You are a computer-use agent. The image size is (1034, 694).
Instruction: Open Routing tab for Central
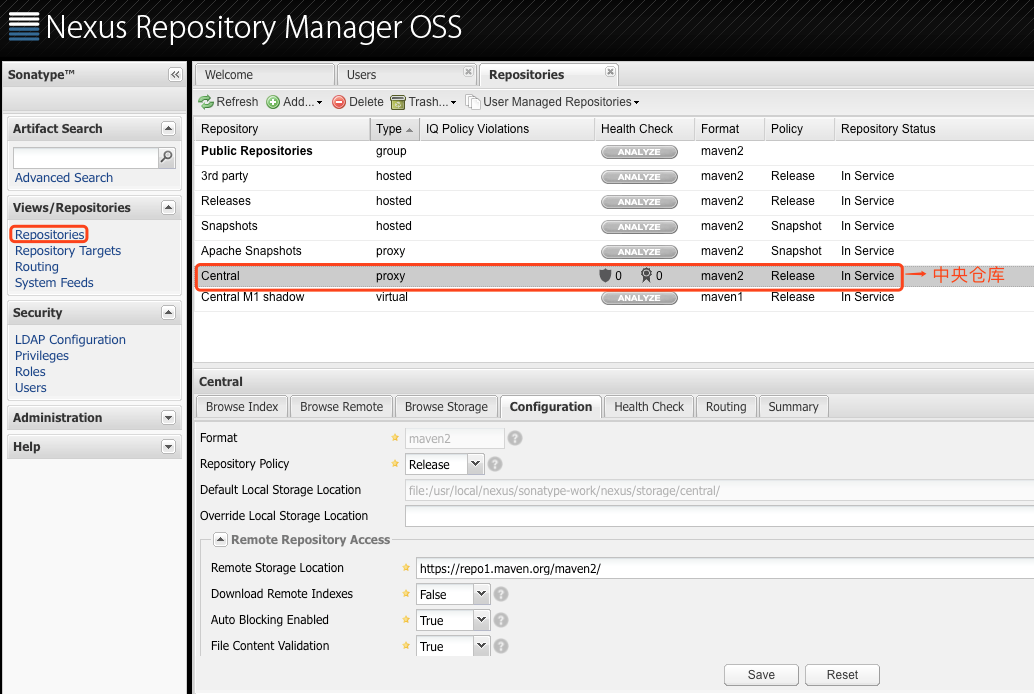[726, 406]
